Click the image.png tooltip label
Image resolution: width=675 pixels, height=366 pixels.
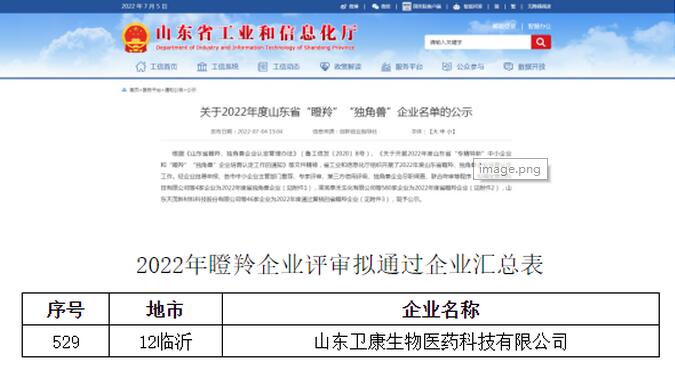[x=510, y=169]
